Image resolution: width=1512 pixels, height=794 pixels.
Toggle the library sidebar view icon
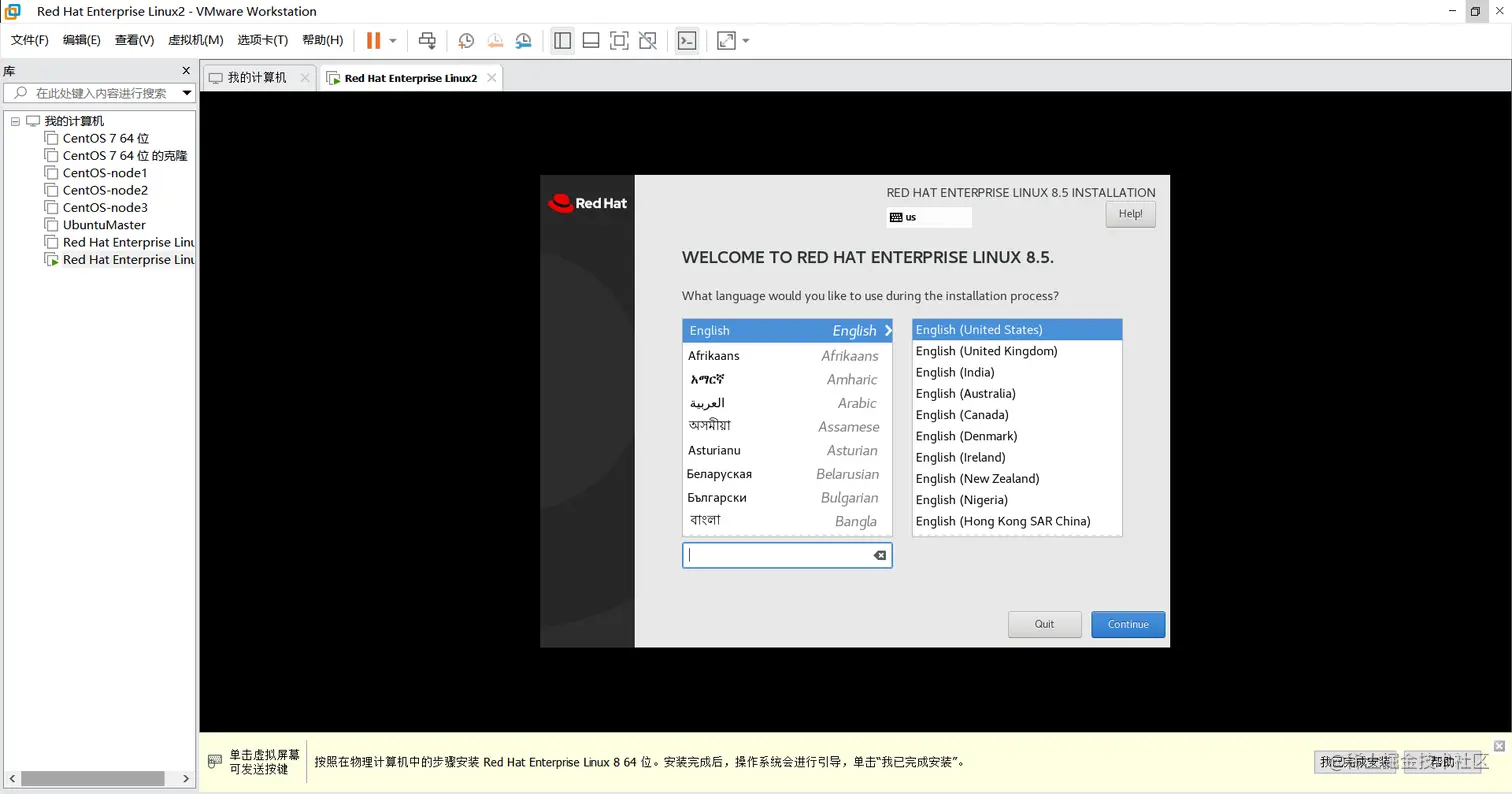562,41
